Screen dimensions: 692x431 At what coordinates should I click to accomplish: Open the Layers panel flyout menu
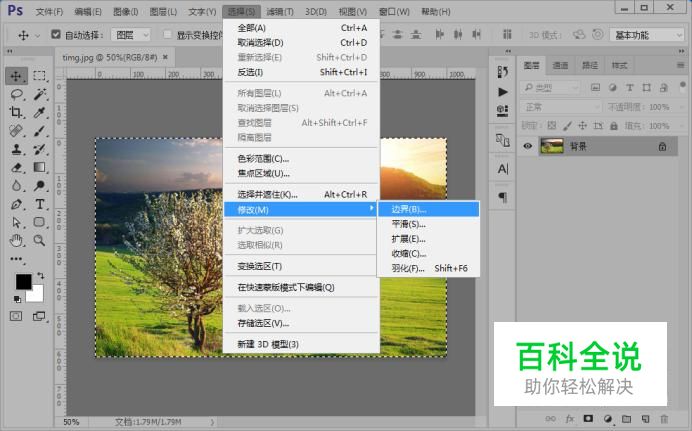tap(681, 65)
